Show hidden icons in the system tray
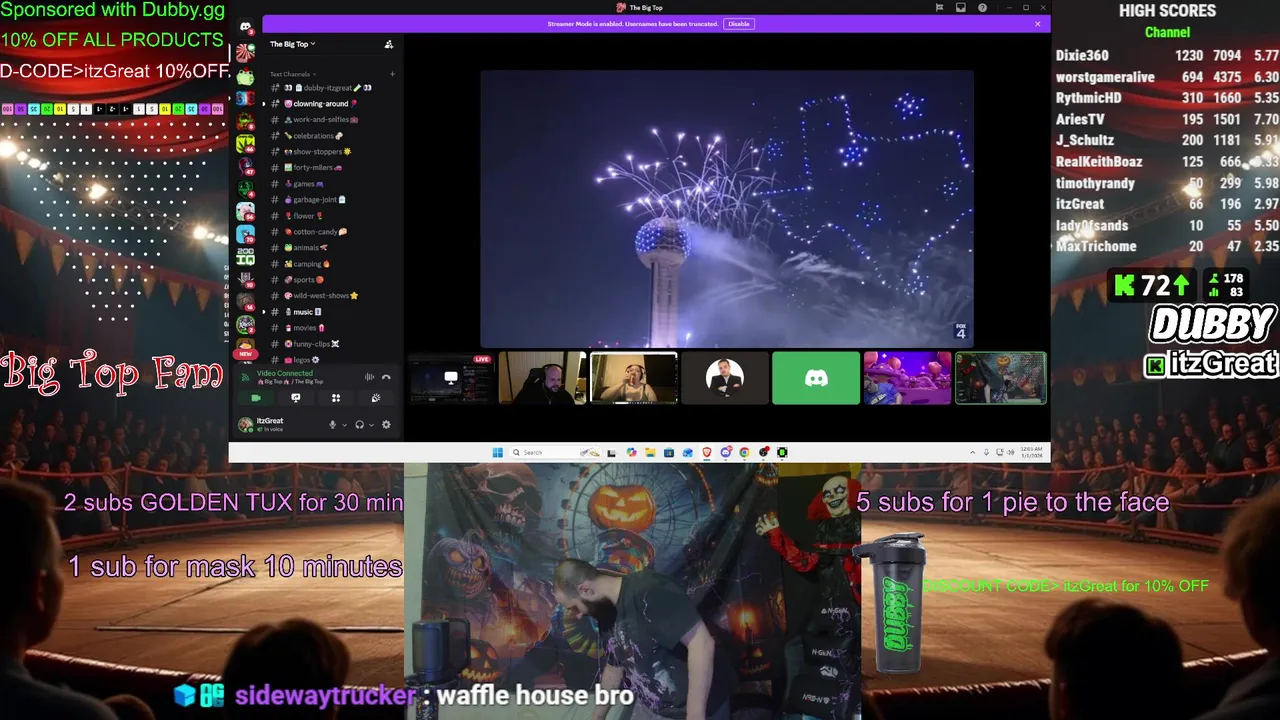1280x720 pixels. pyautogui.click(x=972, y=453)
